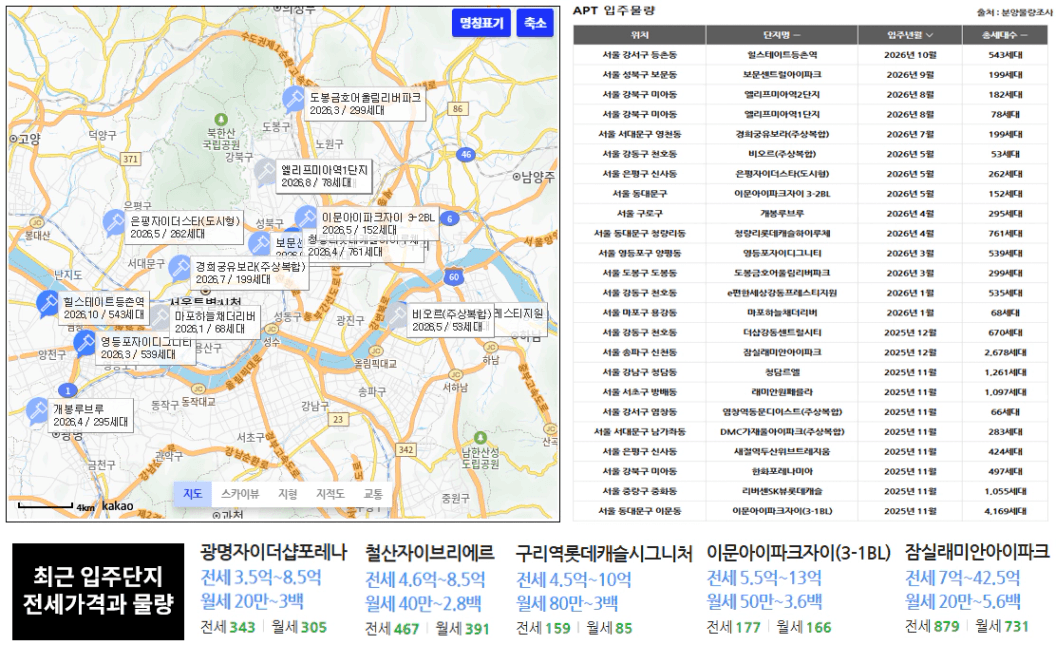
Task: Select the 은평자이더스타 map pin icon
Action: [x=114, y=222]
